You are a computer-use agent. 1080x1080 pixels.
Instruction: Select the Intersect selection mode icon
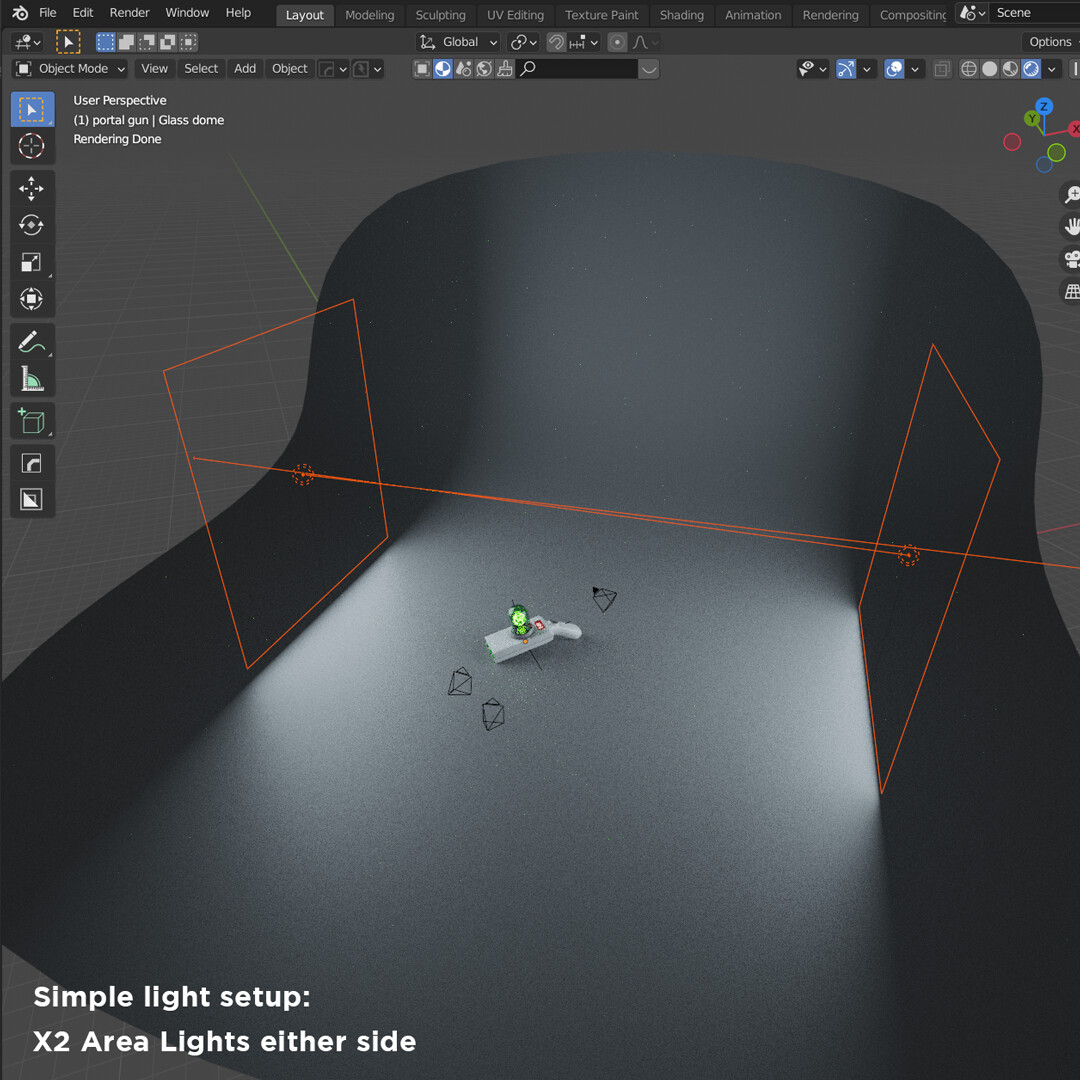coord(188,42)
